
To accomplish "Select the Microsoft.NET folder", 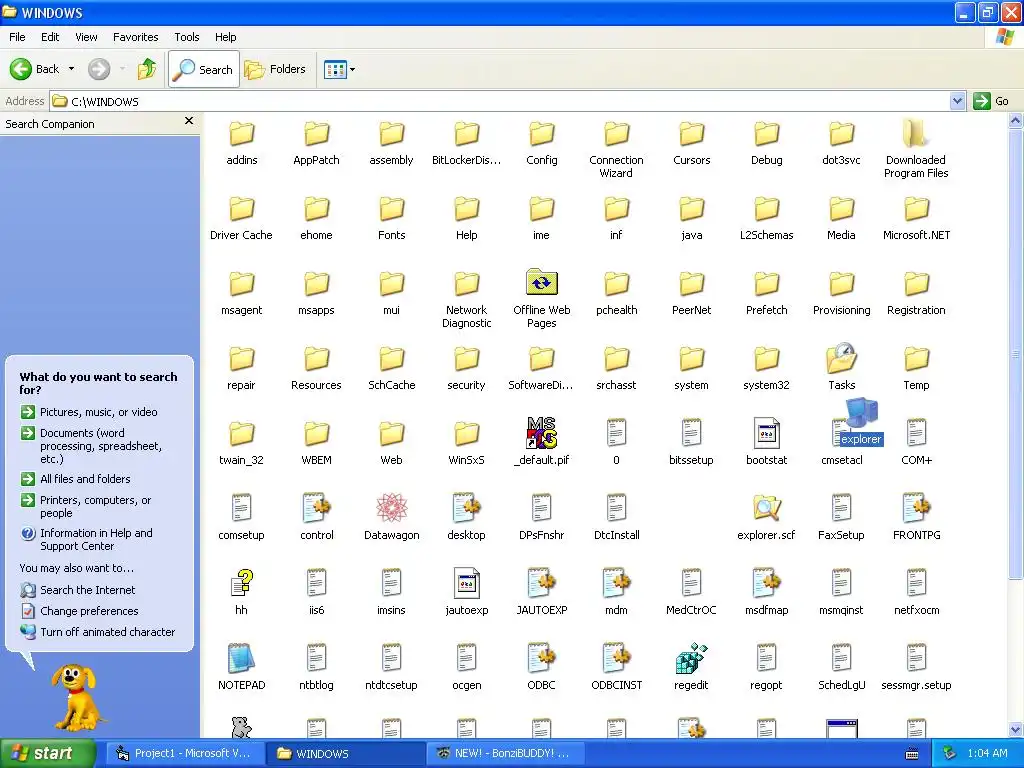I will coord(916,208).
